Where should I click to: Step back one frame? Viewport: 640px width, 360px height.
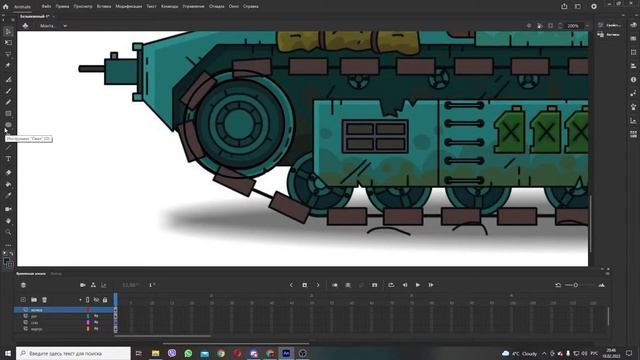tap(404, 285)
